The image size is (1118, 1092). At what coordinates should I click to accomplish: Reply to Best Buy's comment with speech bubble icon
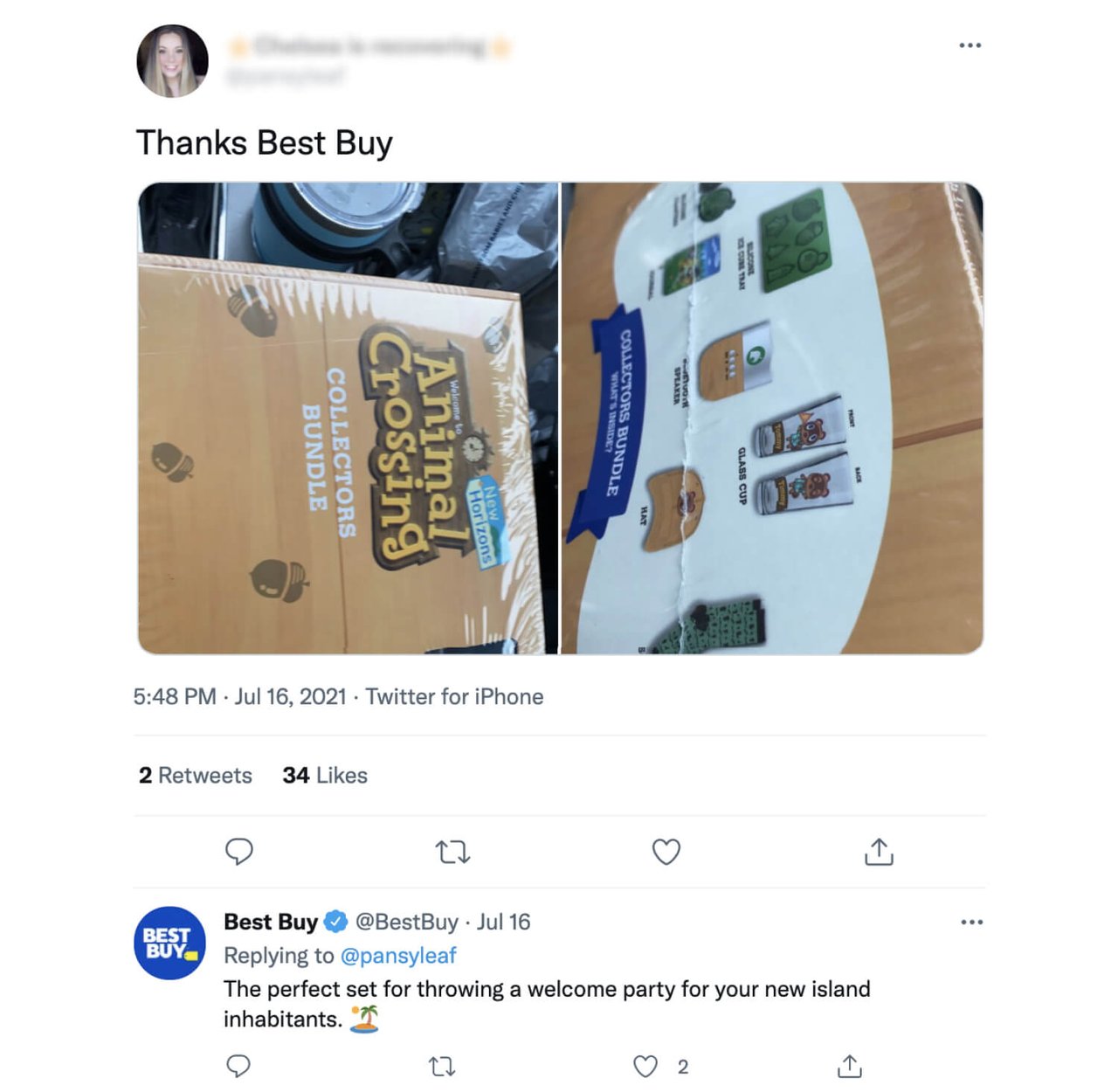tap(239, 1067)
